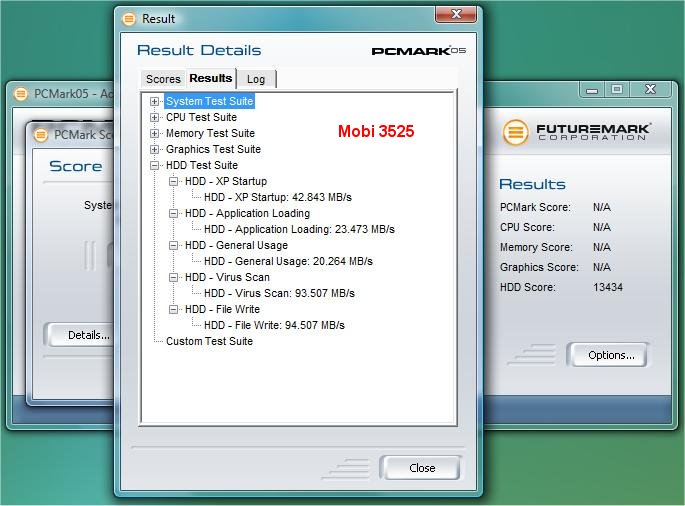Click HDD Score value 13434
Image resolution: width=685 pixels, height=506 pixels.
click(608, 288)
